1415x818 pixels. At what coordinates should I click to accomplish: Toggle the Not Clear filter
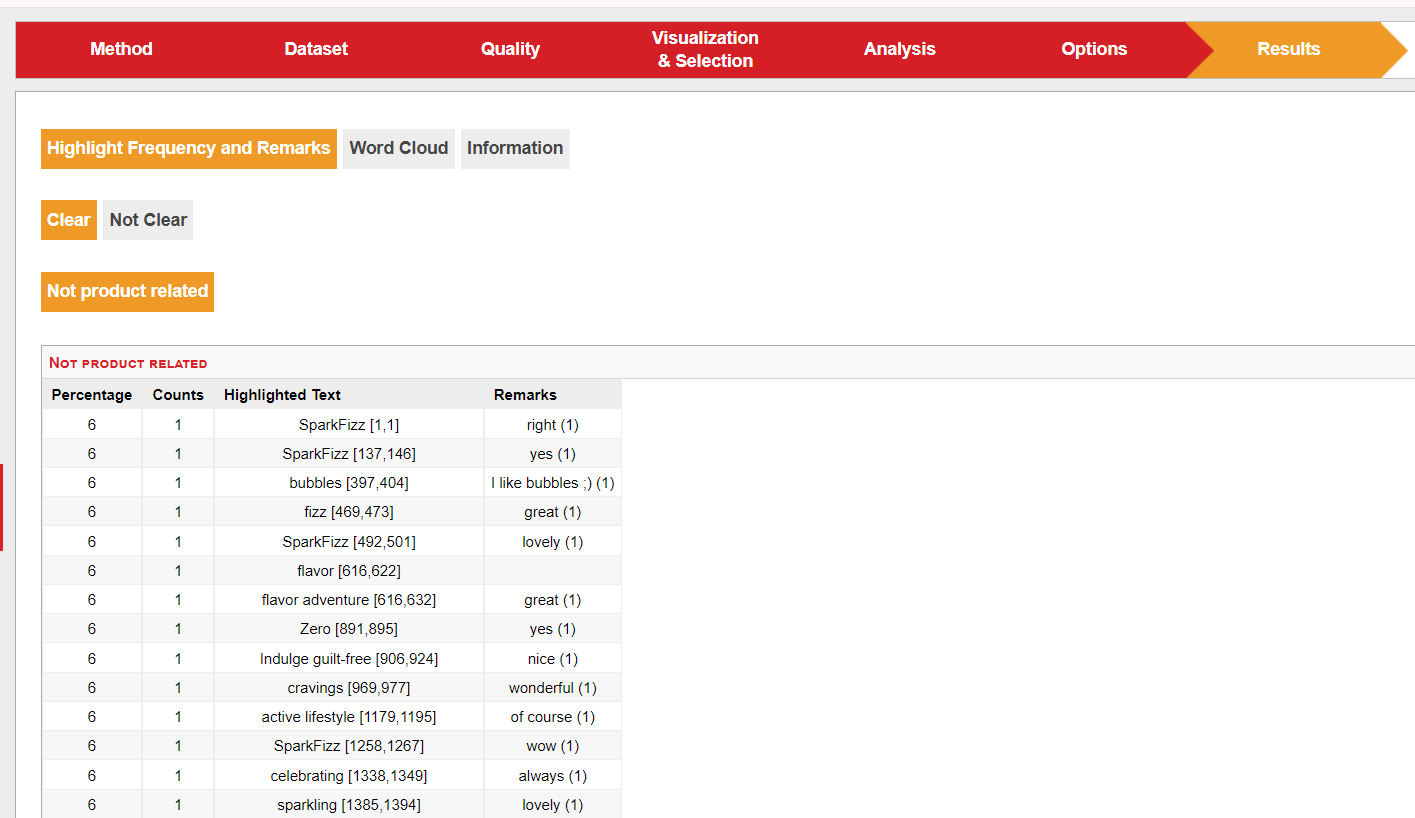[148, 220]
